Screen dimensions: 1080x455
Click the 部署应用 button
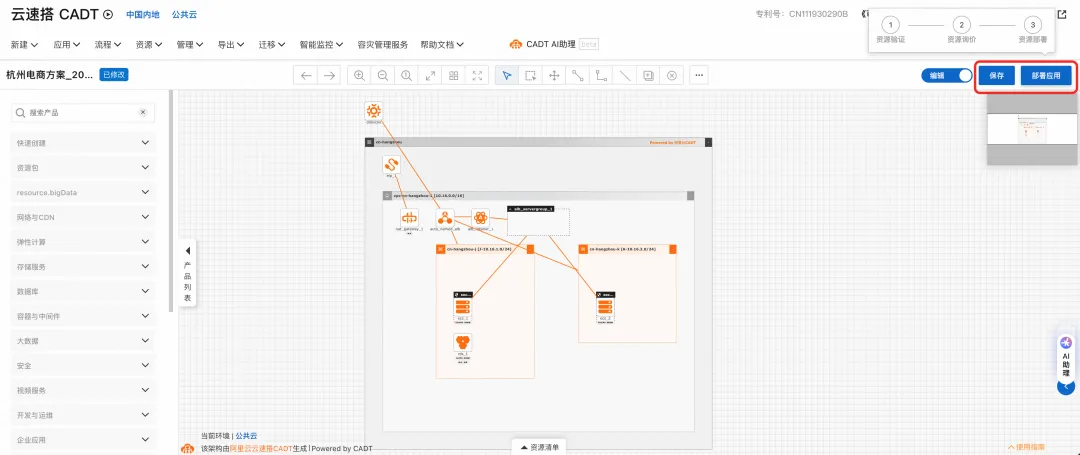[x=1046, y=76]
